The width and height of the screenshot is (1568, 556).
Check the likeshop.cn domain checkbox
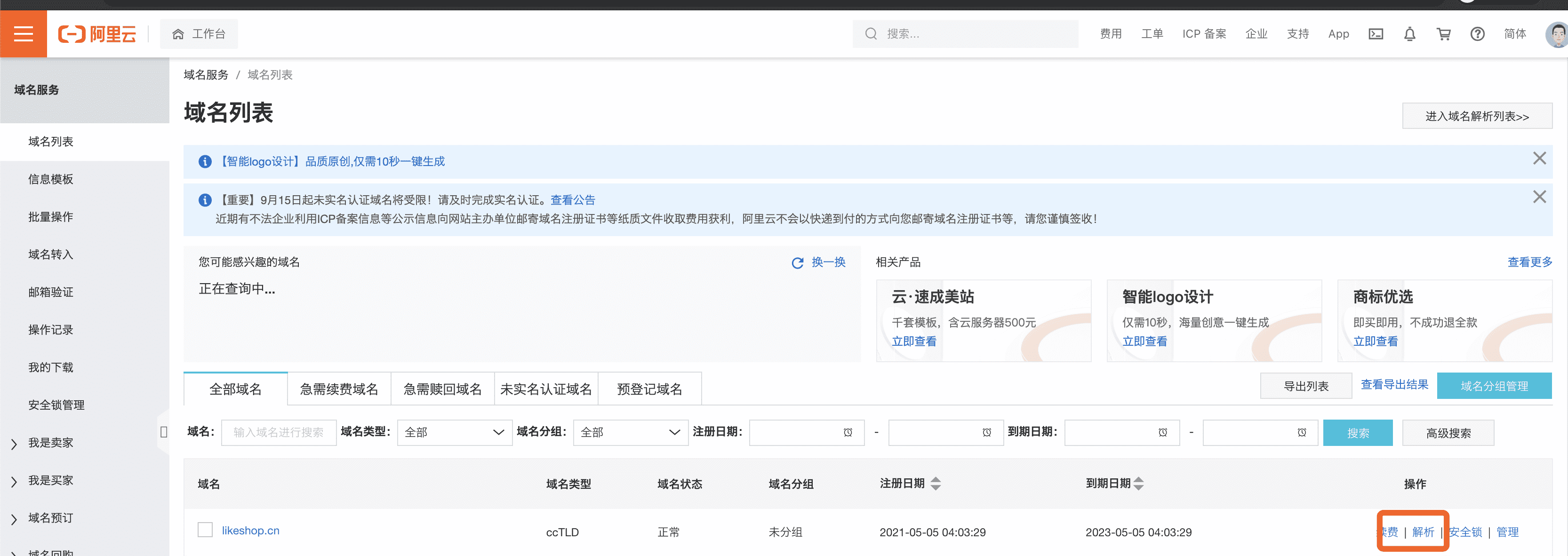205,530
